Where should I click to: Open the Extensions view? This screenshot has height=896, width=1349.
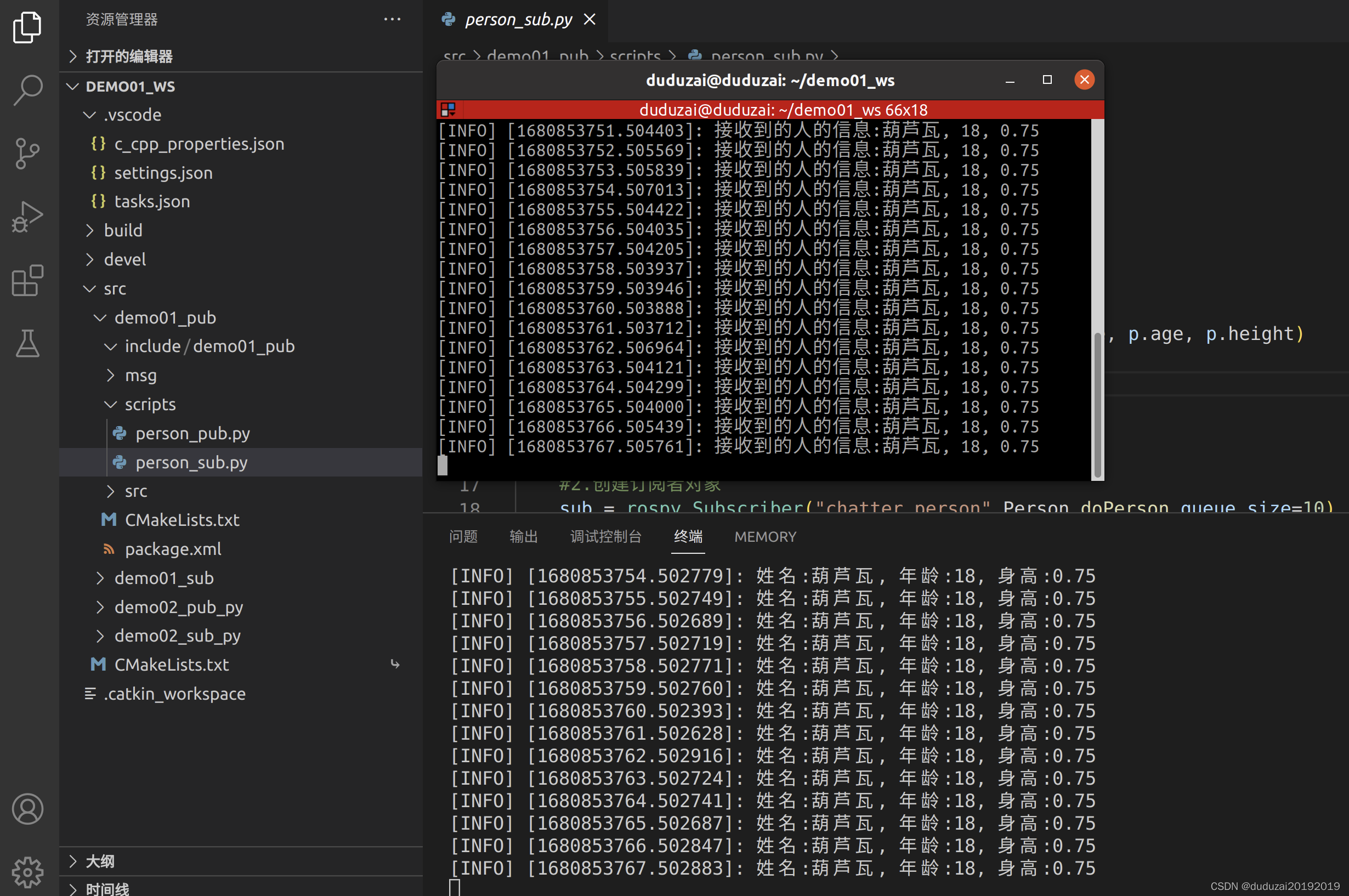(27, 280)
